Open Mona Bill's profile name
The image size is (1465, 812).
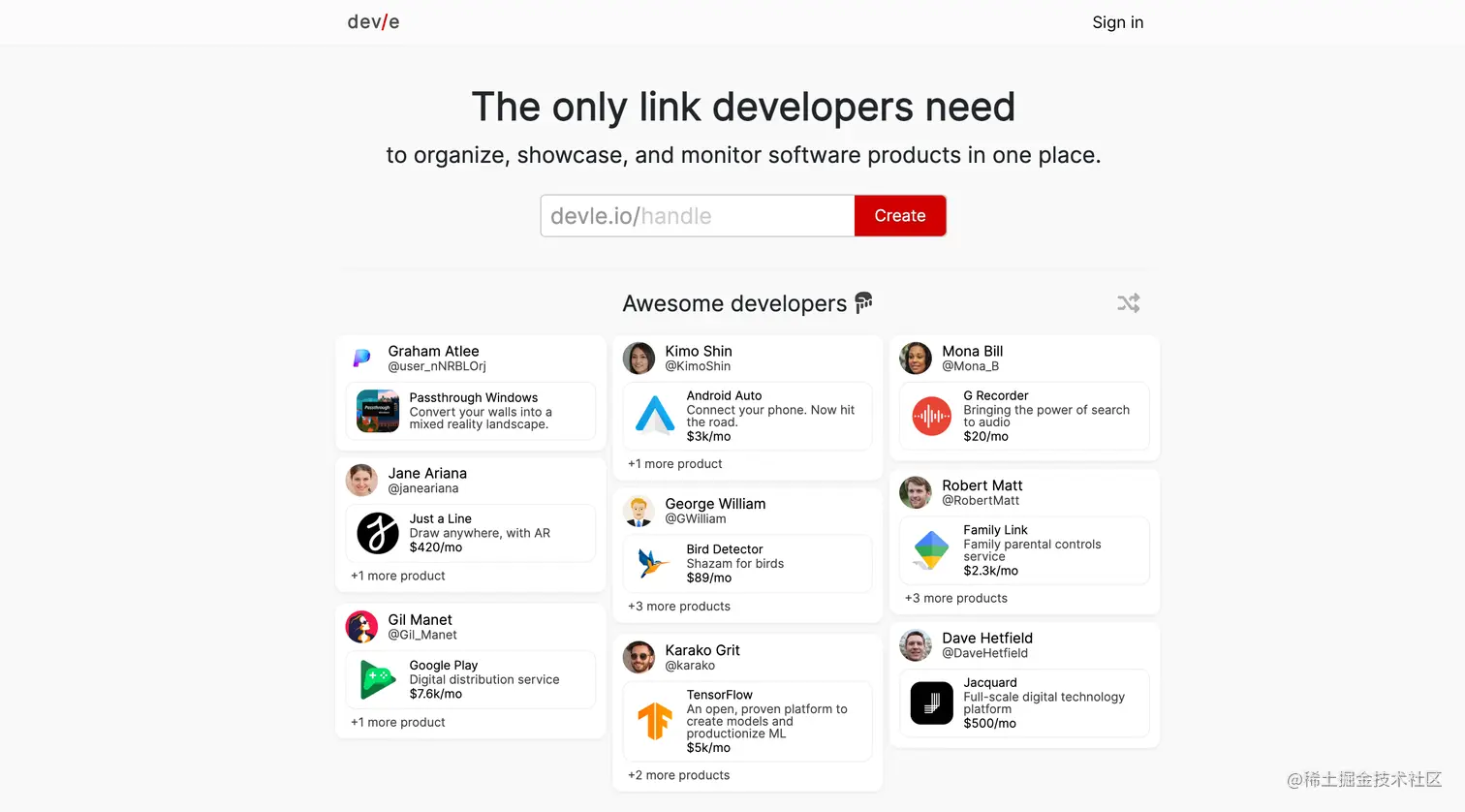(972, 351)
